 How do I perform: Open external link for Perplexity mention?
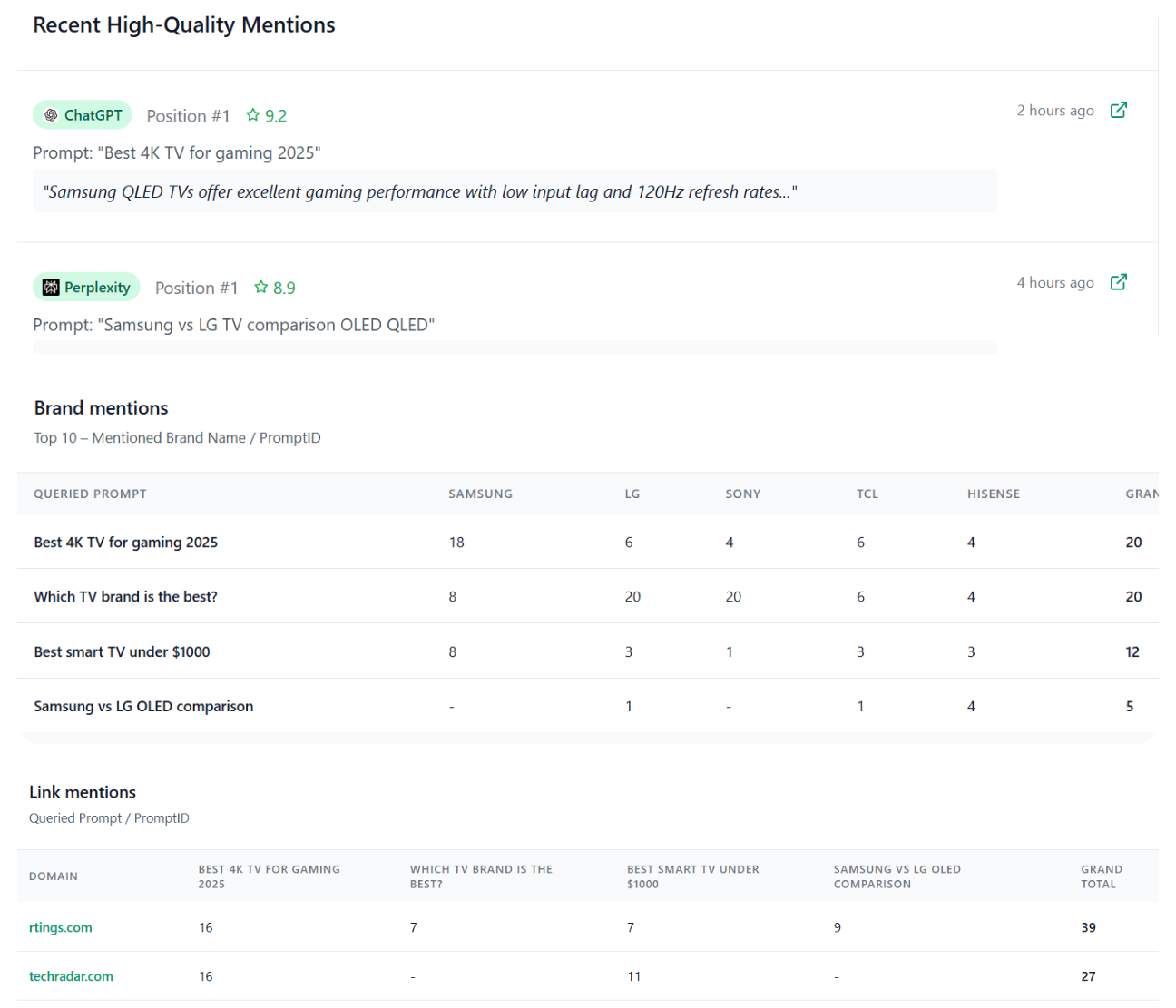[x=1119, y=282]
